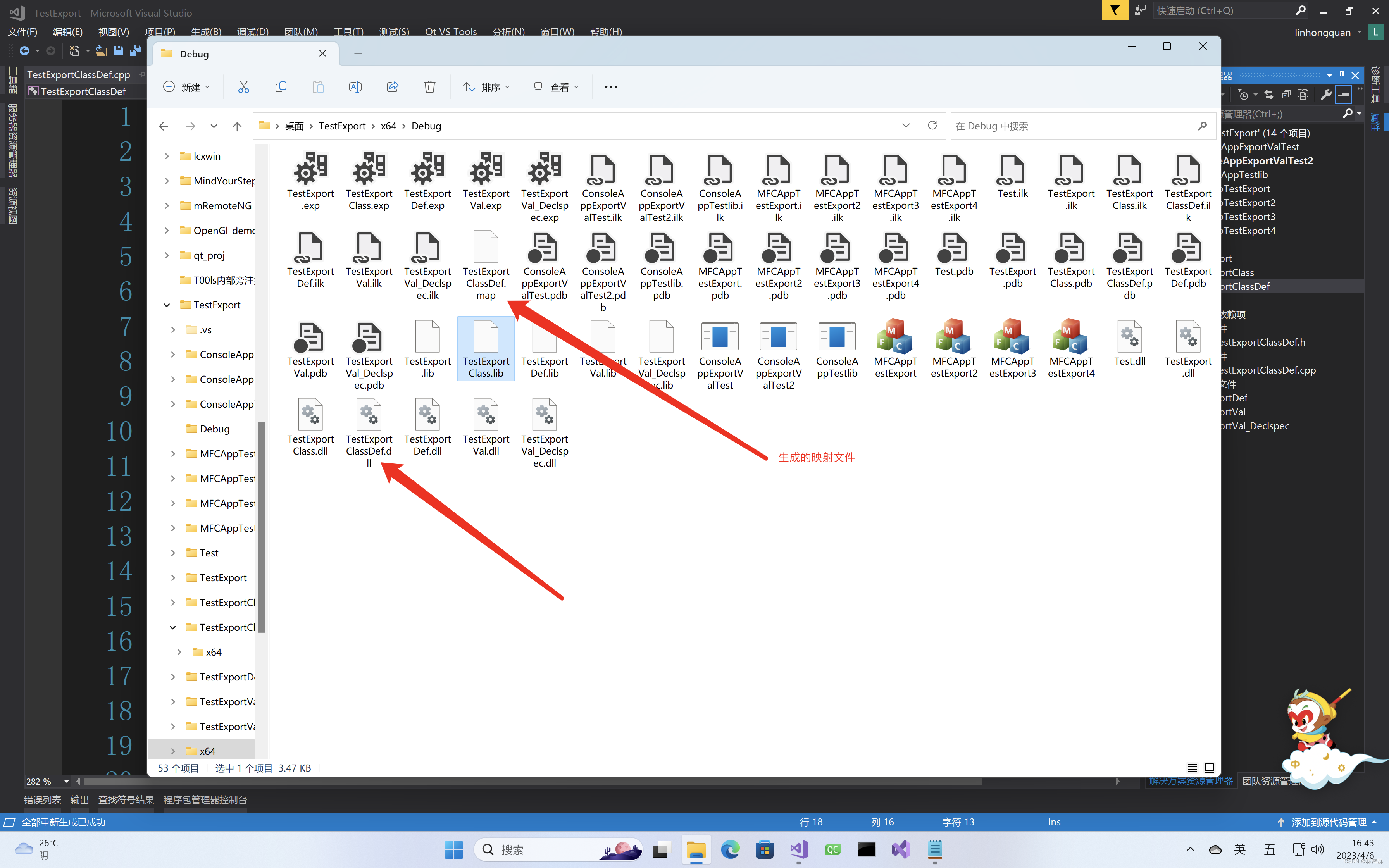The width and height of the screenshot is (1389, 868).
Task: Click the Copy icon in Explorer toolbar
Action: [281, 87]
